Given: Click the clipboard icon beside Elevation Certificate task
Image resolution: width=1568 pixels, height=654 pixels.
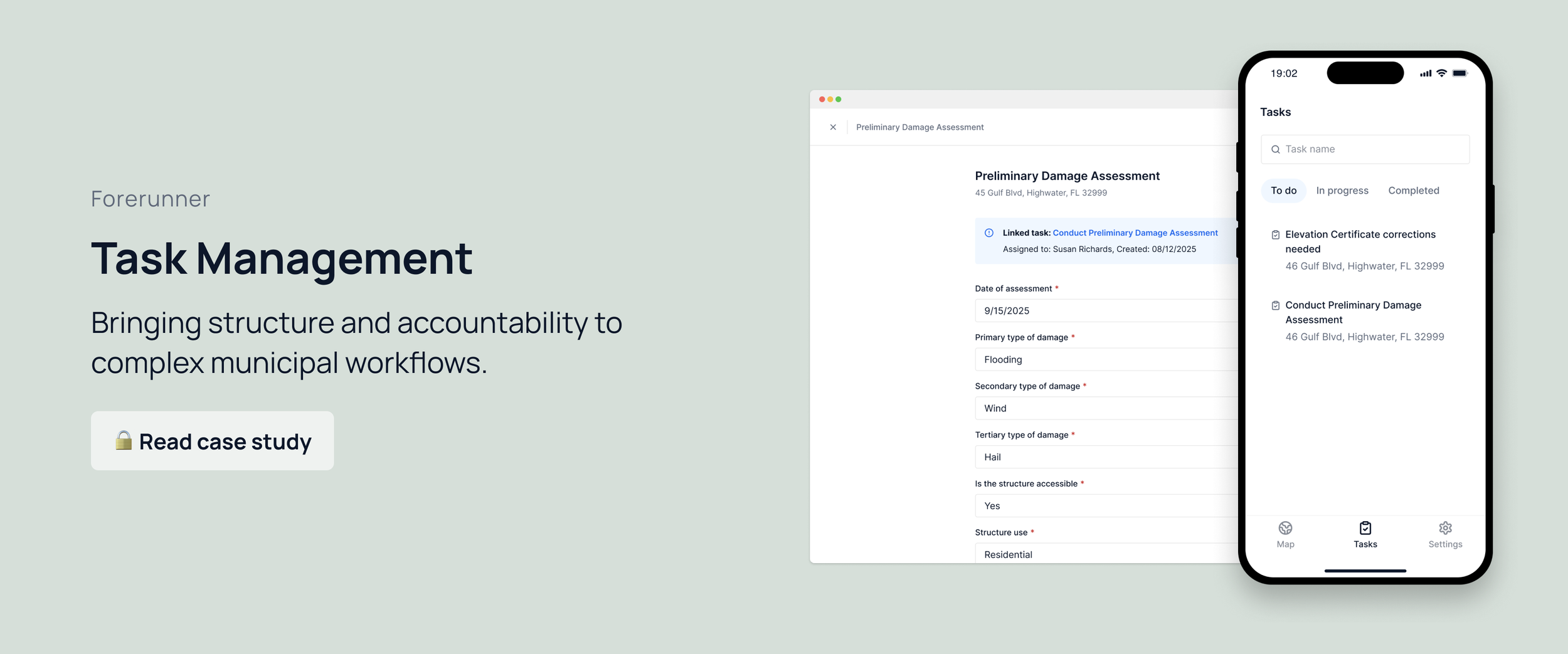Looking at the screenshot, I should [x=1275, y=235].
